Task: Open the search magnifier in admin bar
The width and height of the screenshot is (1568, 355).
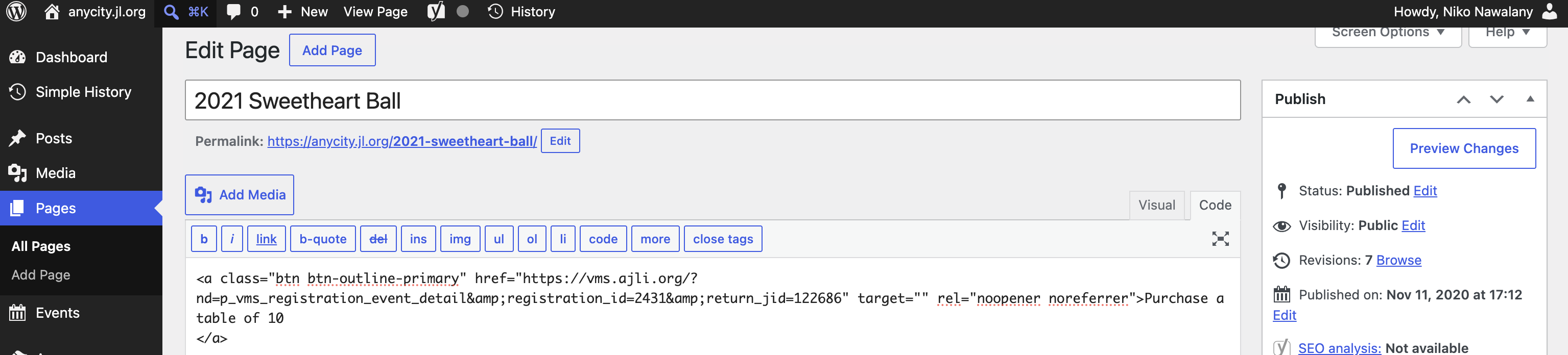Action: 172,12
